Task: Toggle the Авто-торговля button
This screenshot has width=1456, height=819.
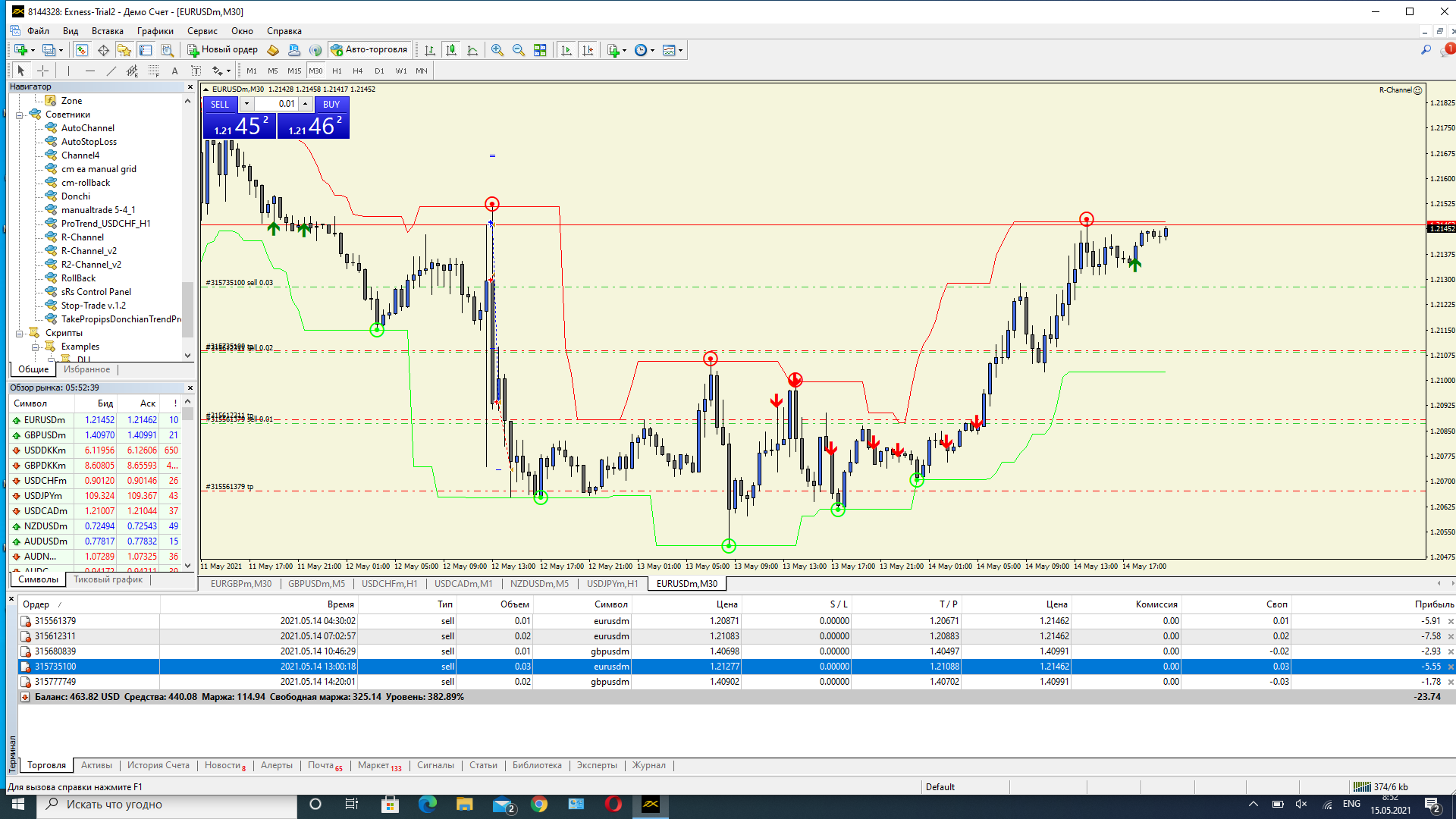Action: (x=369, y=50)
